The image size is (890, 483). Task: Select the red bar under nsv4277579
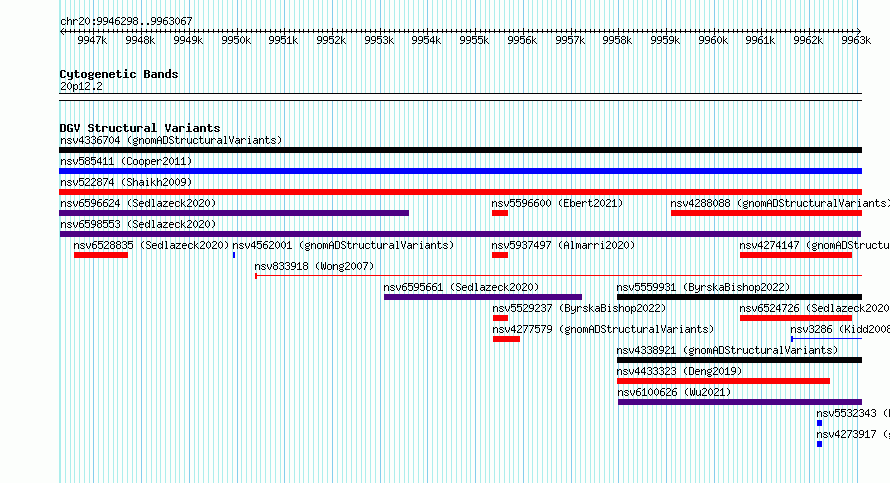coord(506,339)
